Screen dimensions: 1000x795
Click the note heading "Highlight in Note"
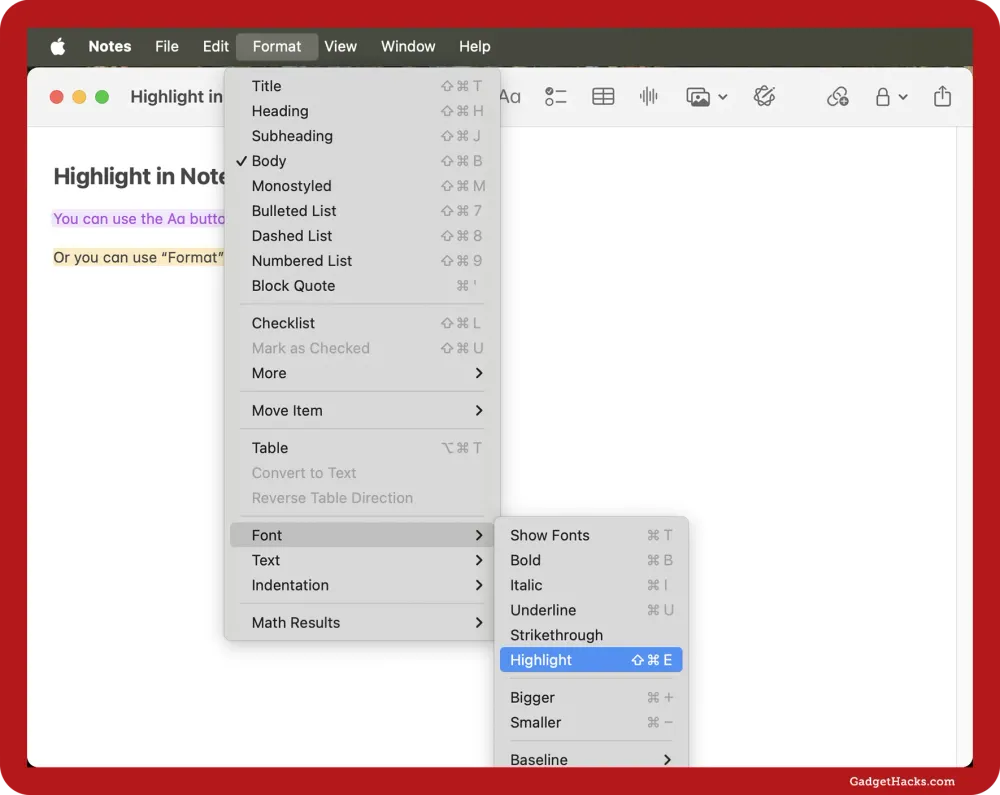point(139,176)
